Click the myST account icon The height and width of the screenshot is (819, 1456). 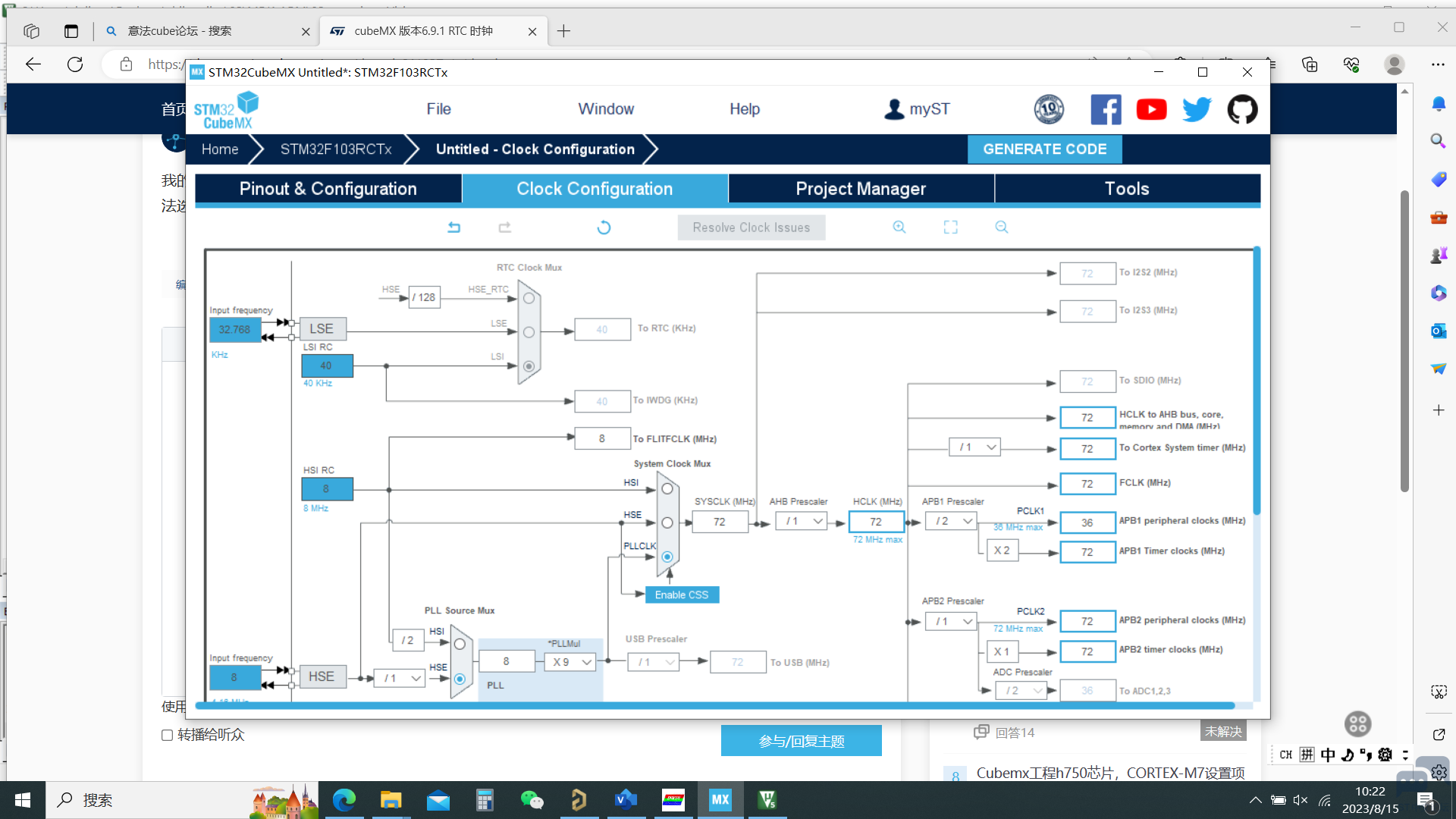pyautogui.click(x=894, y=109)
